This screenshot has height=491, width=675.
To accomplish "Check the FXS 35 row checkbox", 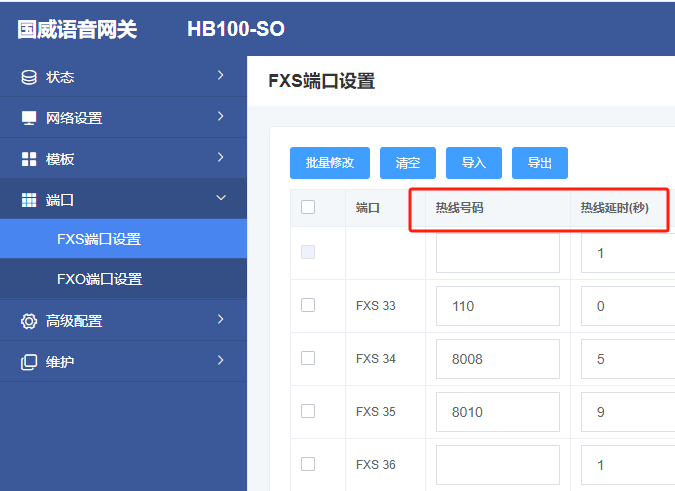I will (308, 411).
